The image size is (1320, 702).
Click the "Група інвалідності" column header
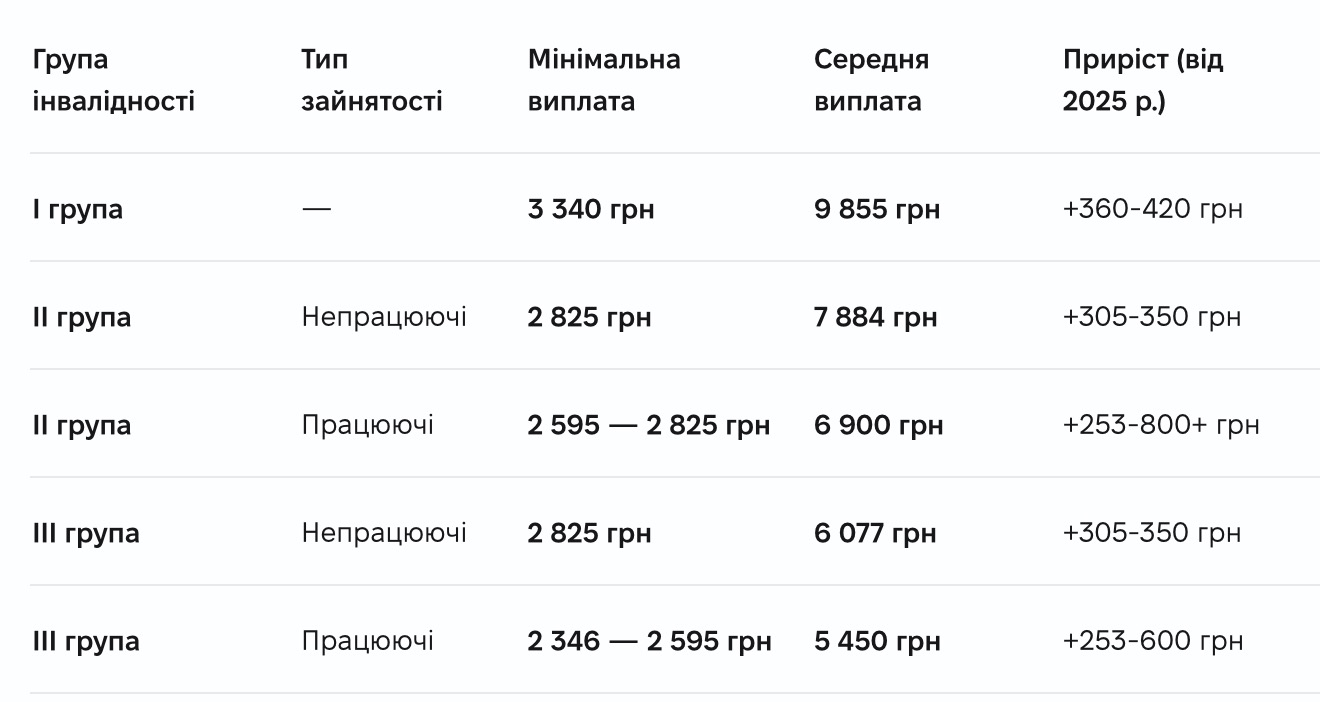tap(113, 80)
